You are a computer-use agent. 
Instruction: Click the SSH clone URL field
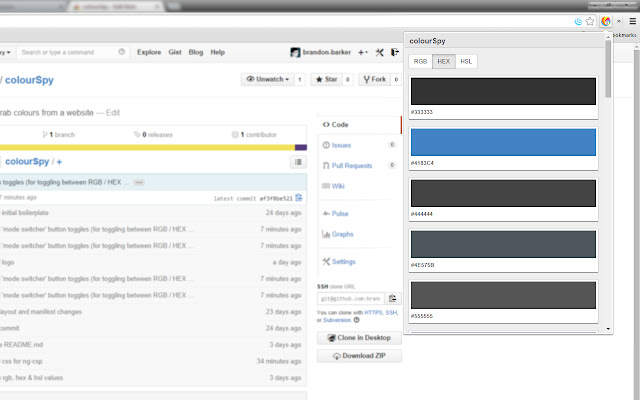(351, 299)
